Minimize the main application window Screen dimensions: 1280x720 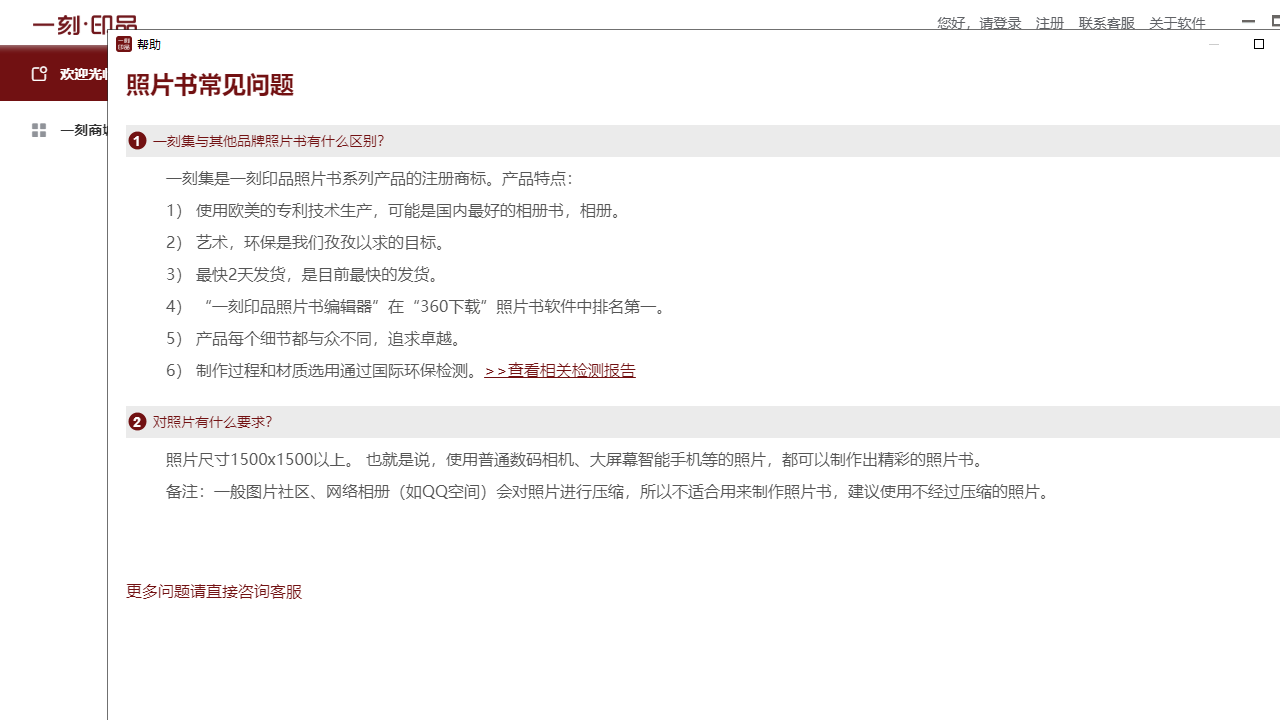coord(1246,20)
